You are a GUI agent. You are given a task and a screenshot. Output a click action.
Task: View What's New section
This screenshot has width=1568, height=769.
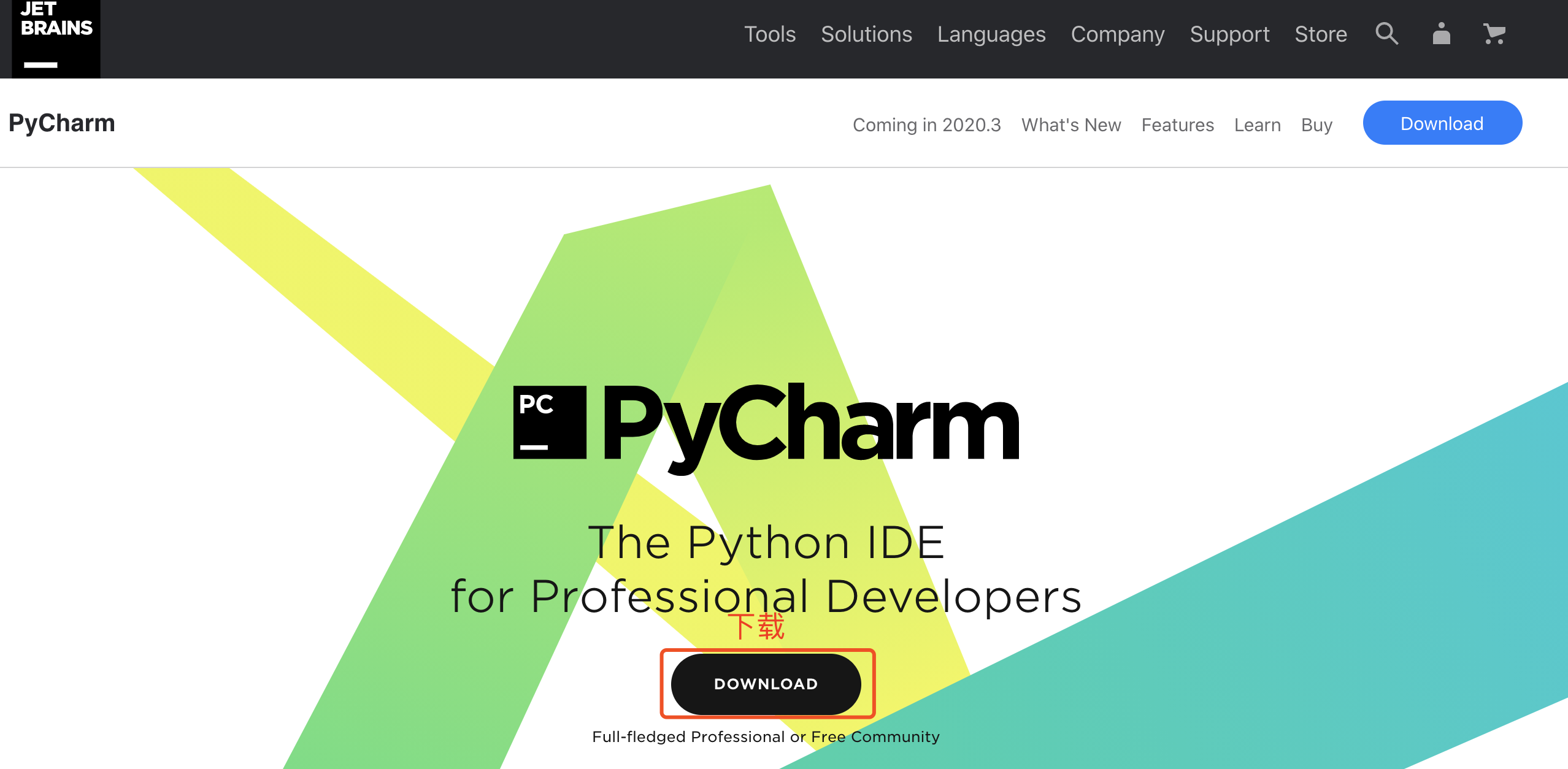click(1070, 125)
